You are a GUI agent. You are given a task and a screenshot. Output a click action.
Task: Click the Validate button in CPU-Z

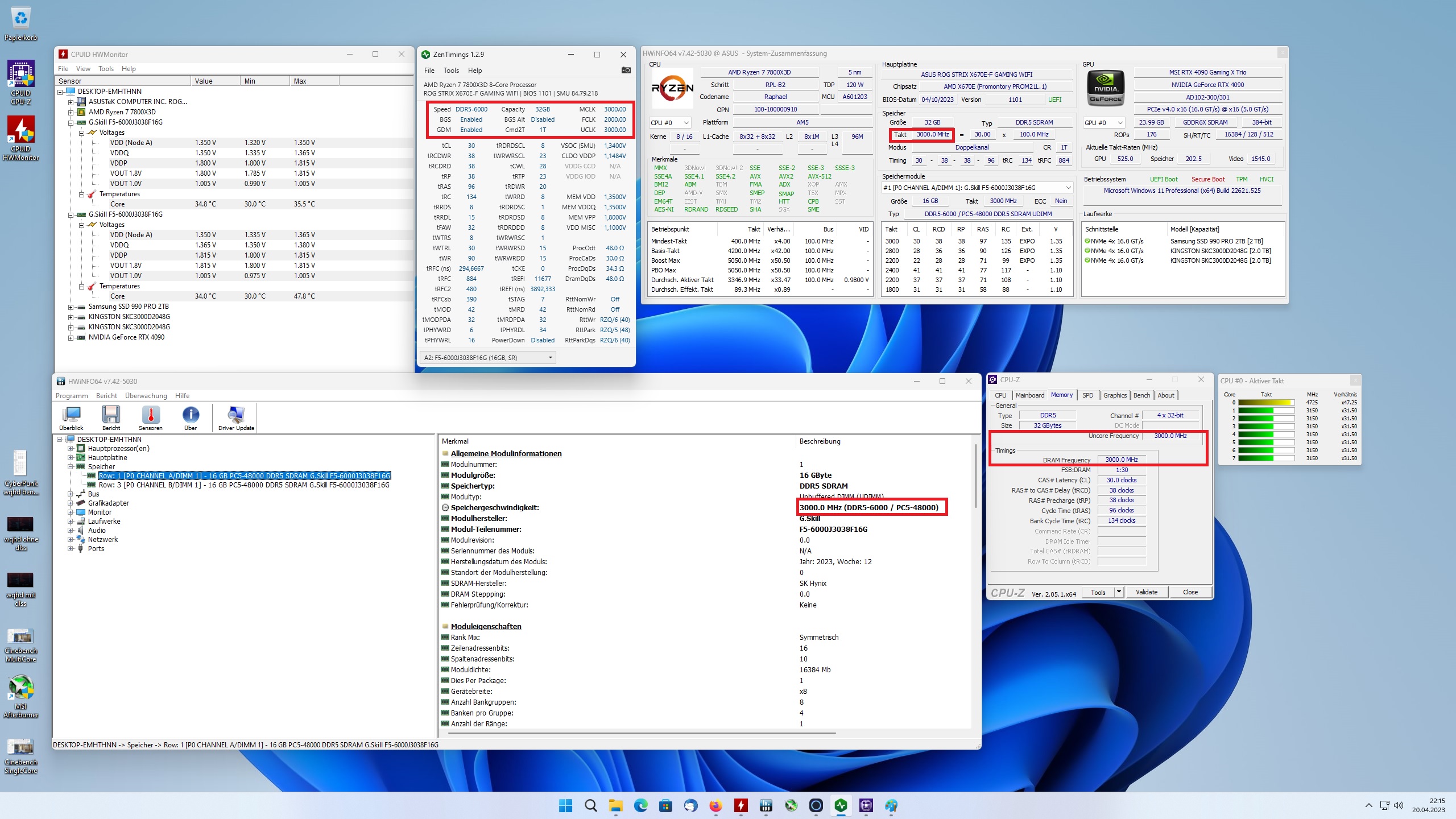pyautogui.click(x=1146, y=592)
